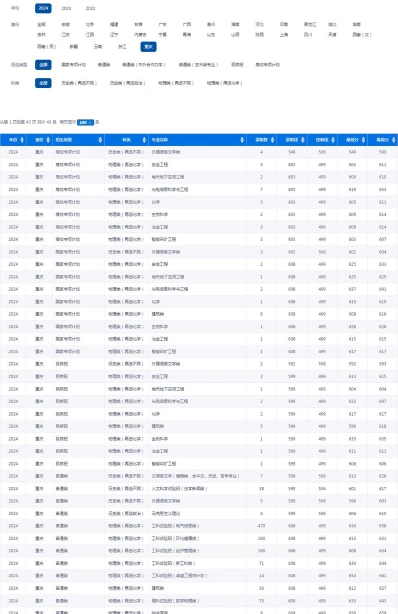Sort by 最高分 column sort icon
Image resolution: width=398 pixels, height=614 pixels.
(x=394, y=140)
